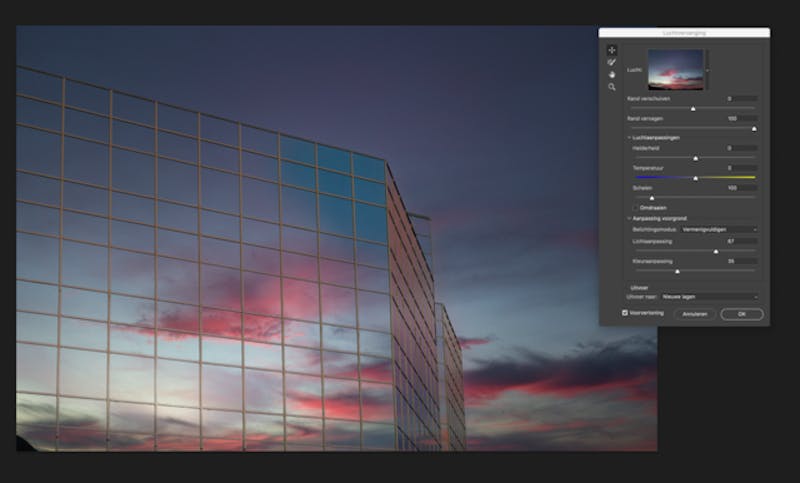
Task: Open the Belichtingsmodus dropdown
Action: pos(719,230)
